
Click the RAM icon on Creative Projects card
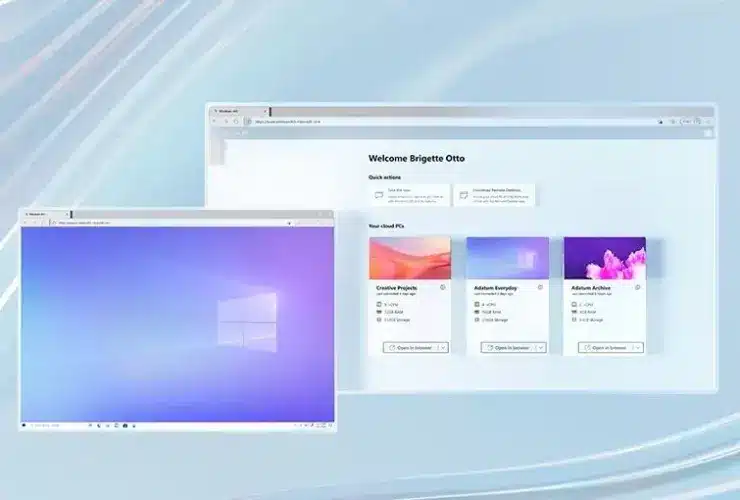379,312
